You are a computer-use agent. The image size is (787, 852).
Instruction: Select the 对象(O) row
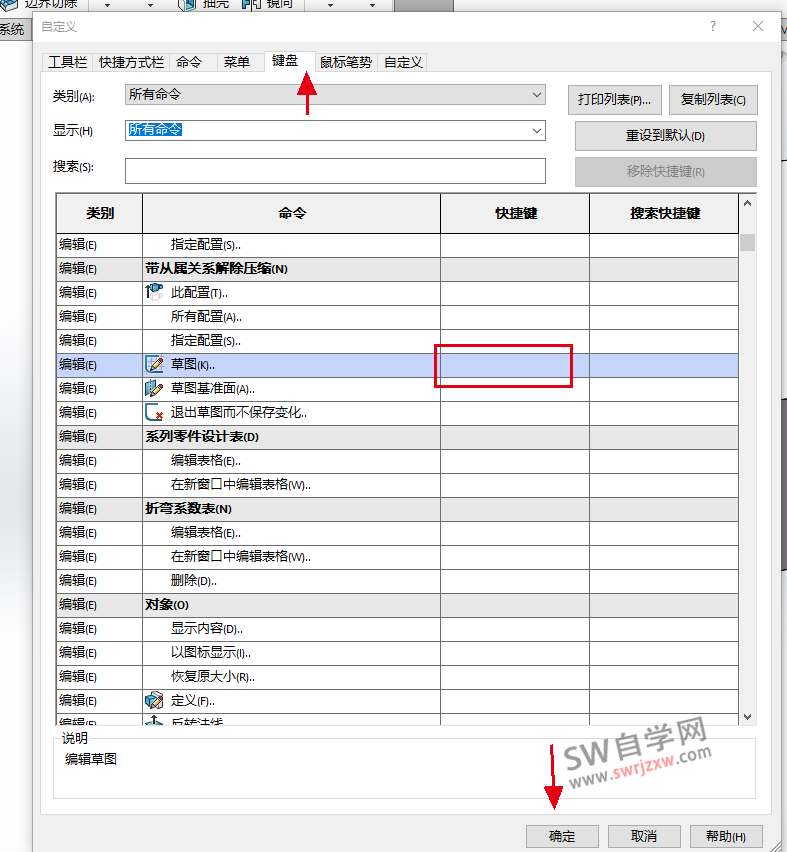click(x=397, y=604)
